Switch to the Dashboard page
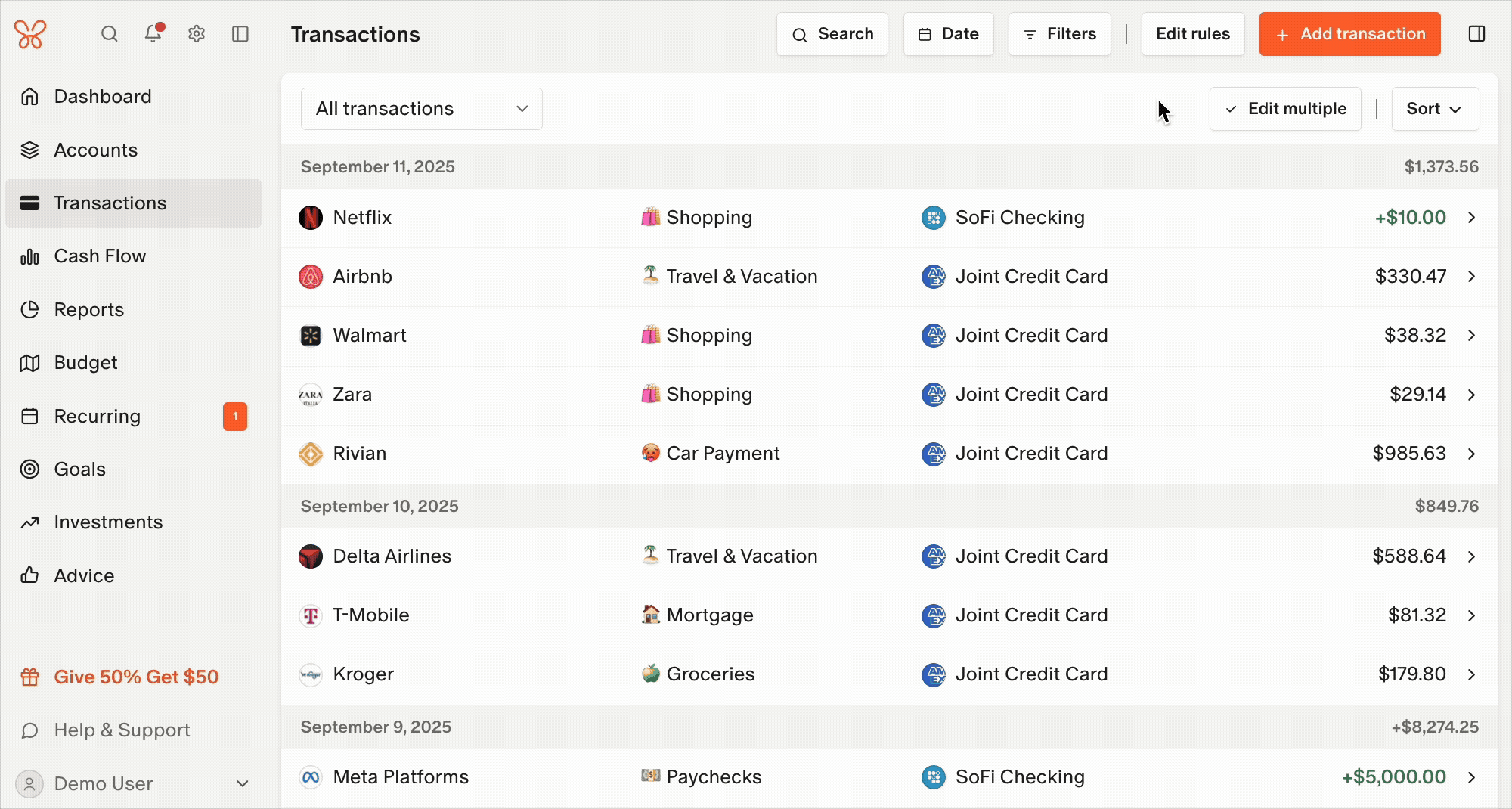Screen dimensions: 1512x809 [102, 96]
